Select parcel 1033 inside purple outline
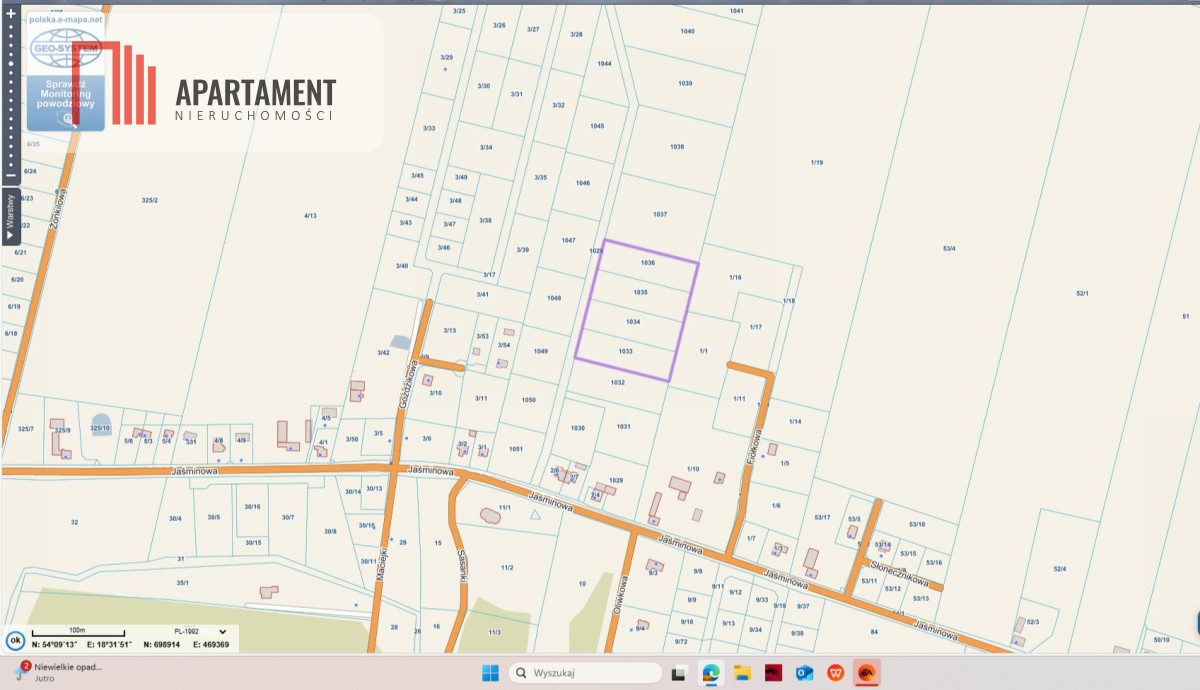 point(625,352)
